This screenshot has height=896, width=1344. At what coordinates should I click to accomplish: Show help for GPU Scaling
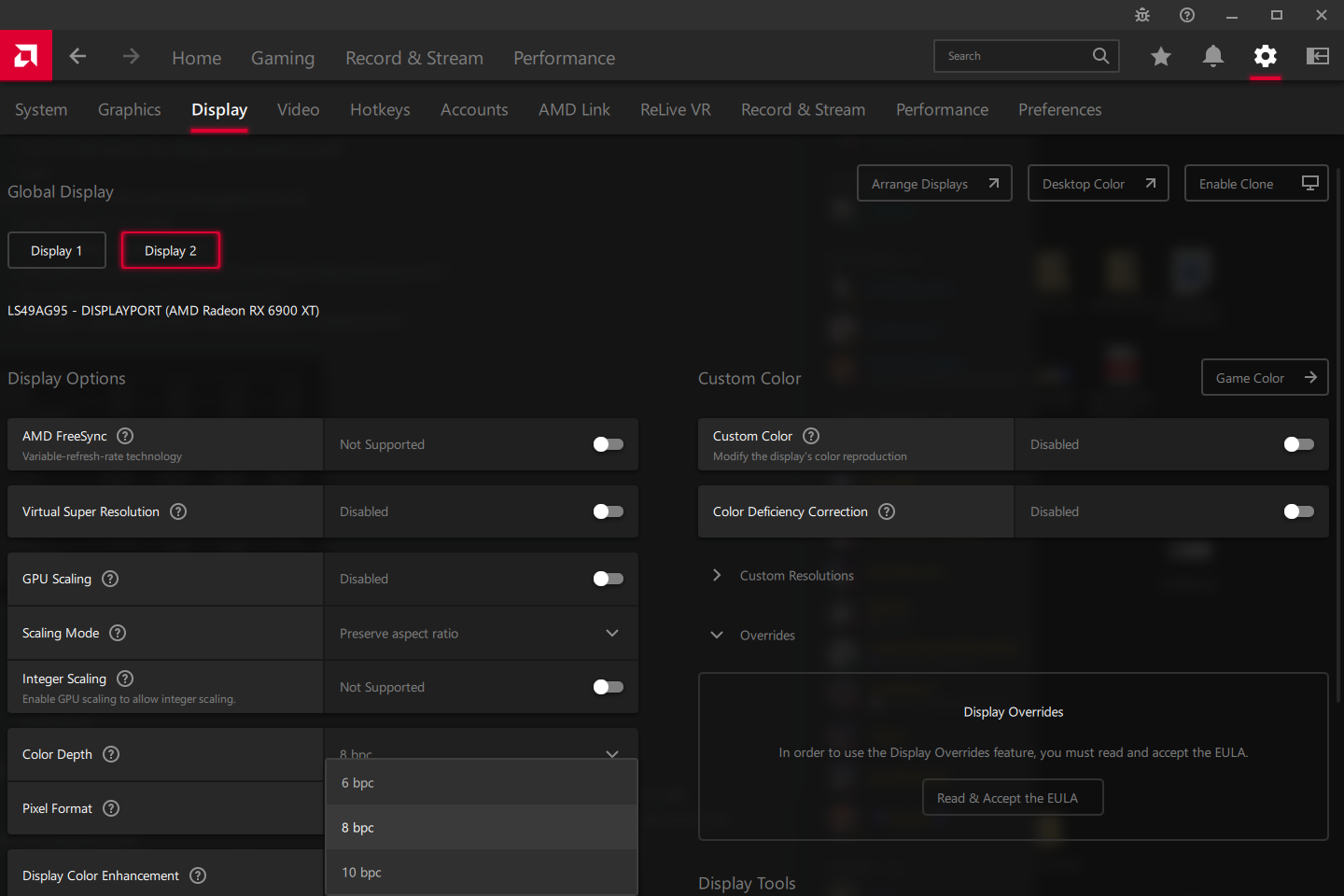pyautogui.click(x=110, y=579)
